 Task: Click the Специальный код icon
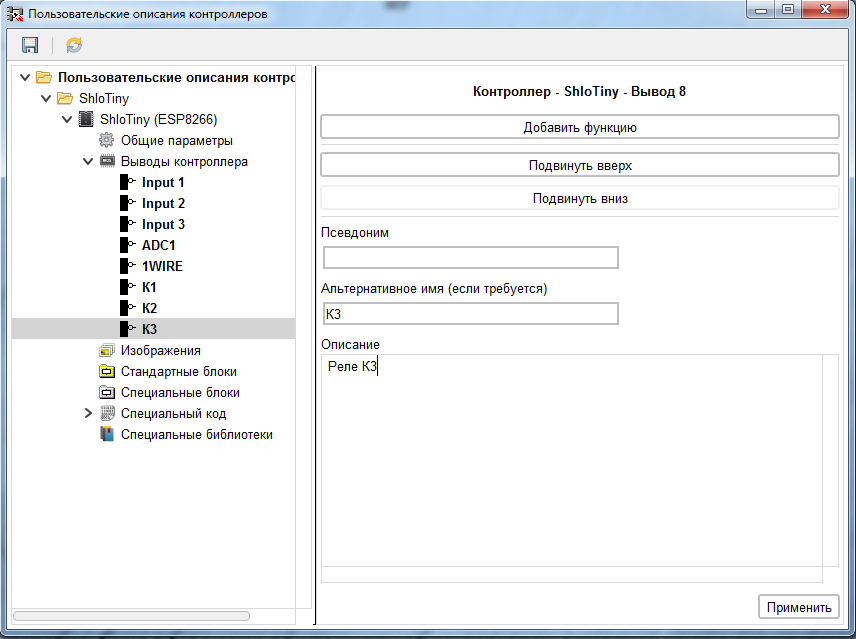point(107,414)
